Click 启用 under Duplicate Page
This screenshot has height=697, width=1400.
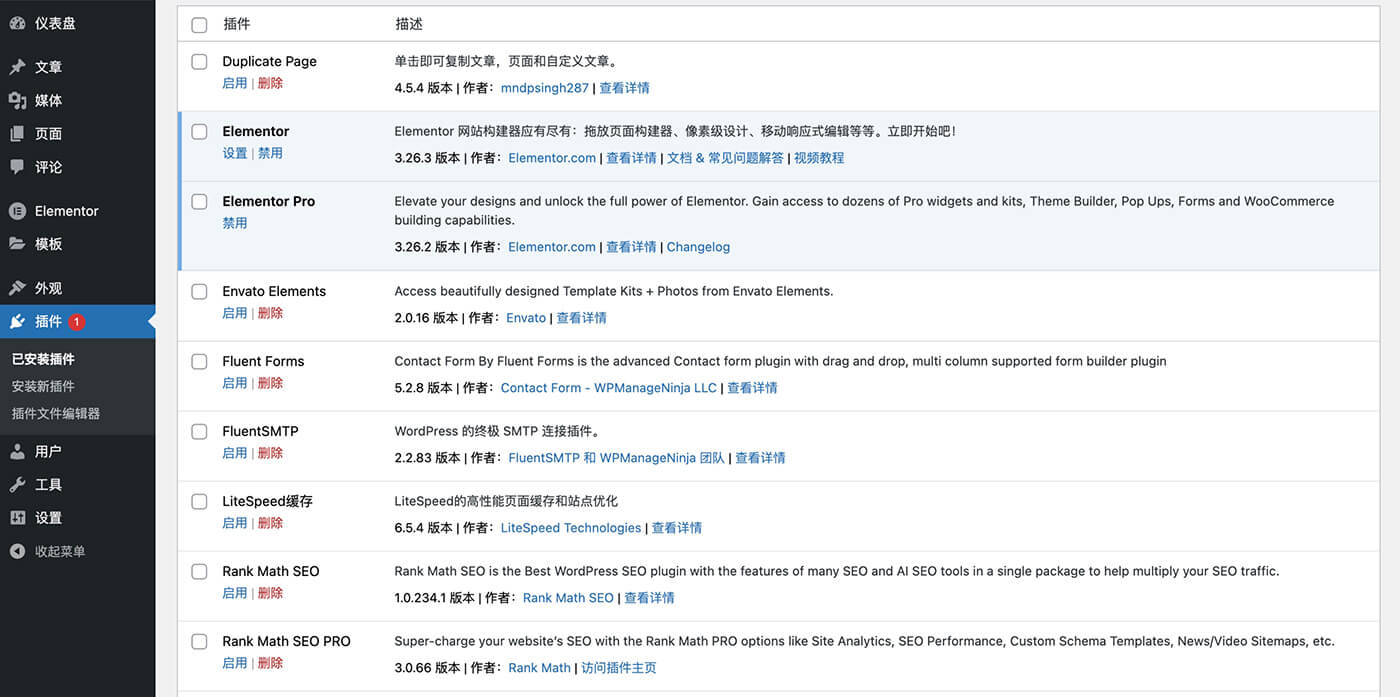point(235,84)
